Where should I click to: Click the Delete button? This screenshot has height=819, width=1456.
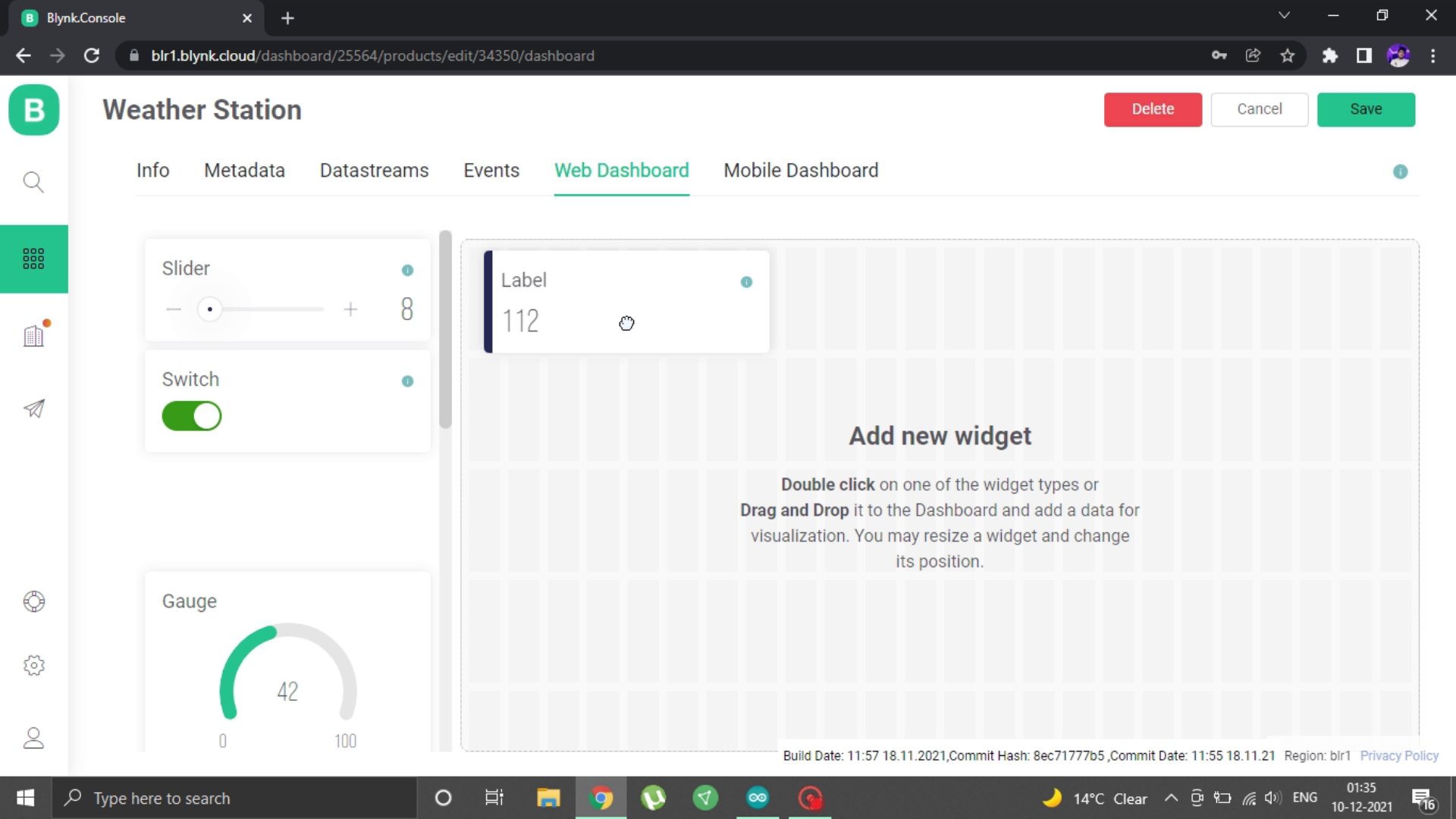click(x=1153, y=109)
